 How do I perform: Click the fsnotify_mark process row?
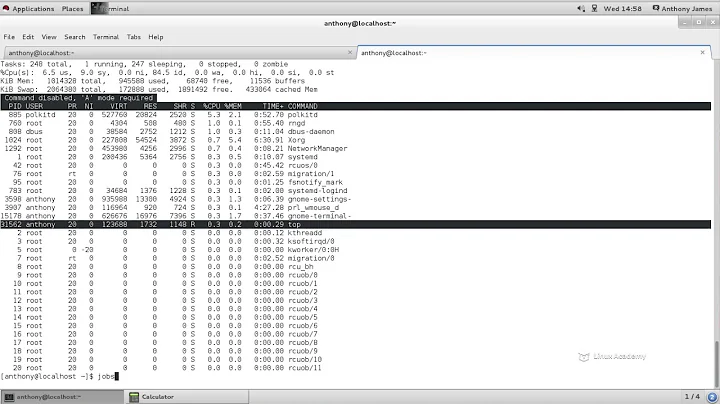355,182
